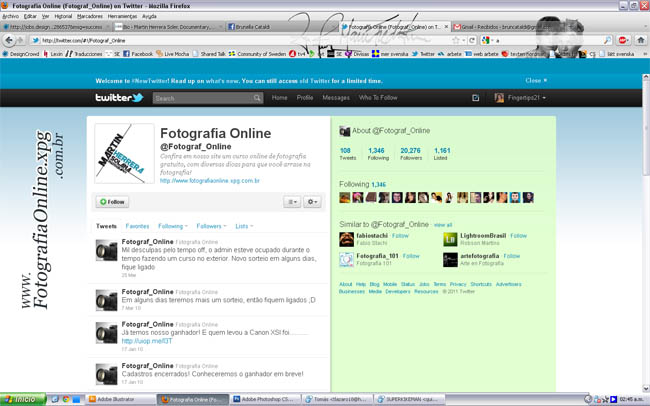Click the bookmark star in address bar
This screenshot has width=650, height=406.
[x=456, y=40]
